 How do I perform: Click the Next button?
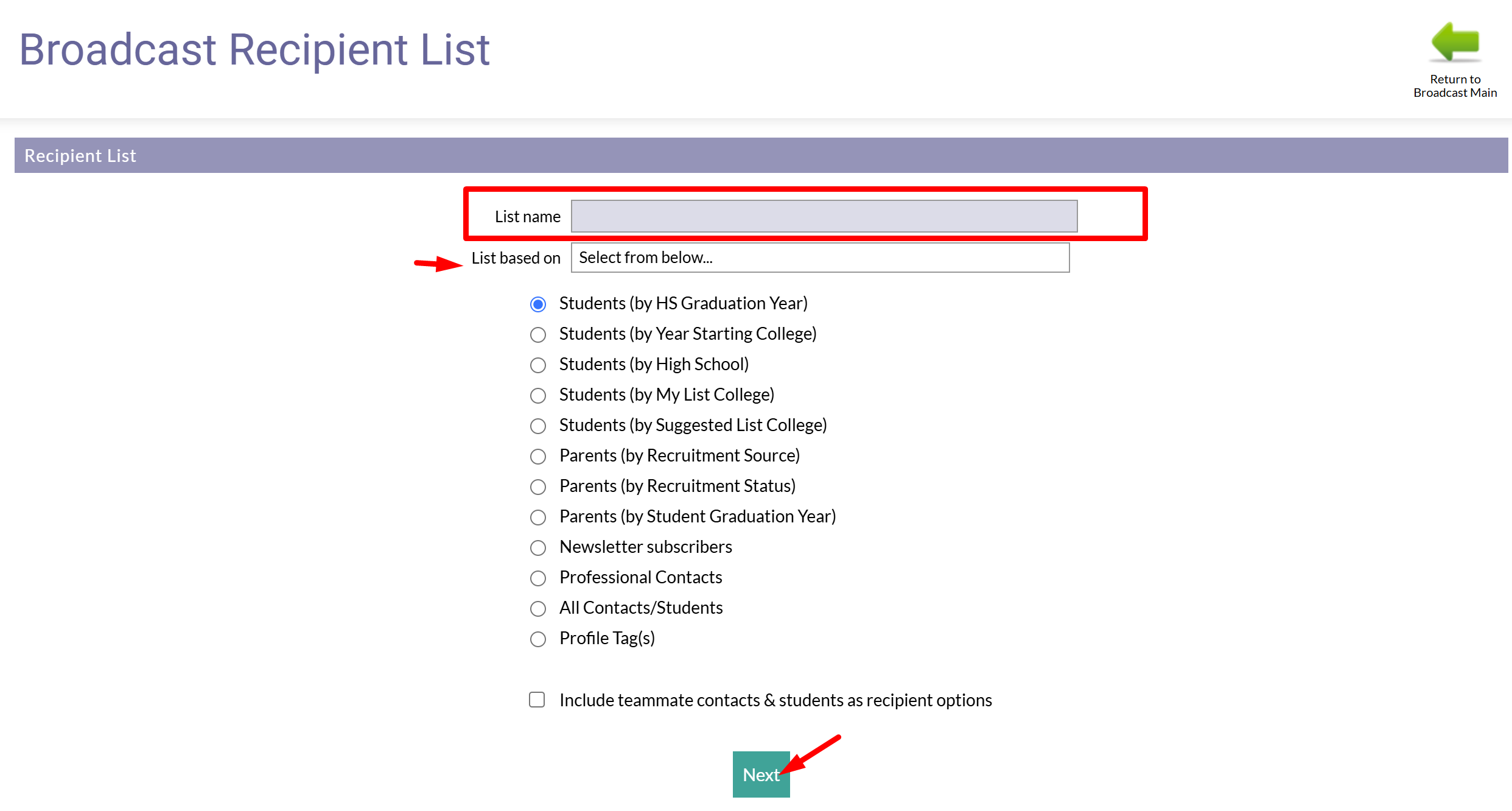click(761, 774)
